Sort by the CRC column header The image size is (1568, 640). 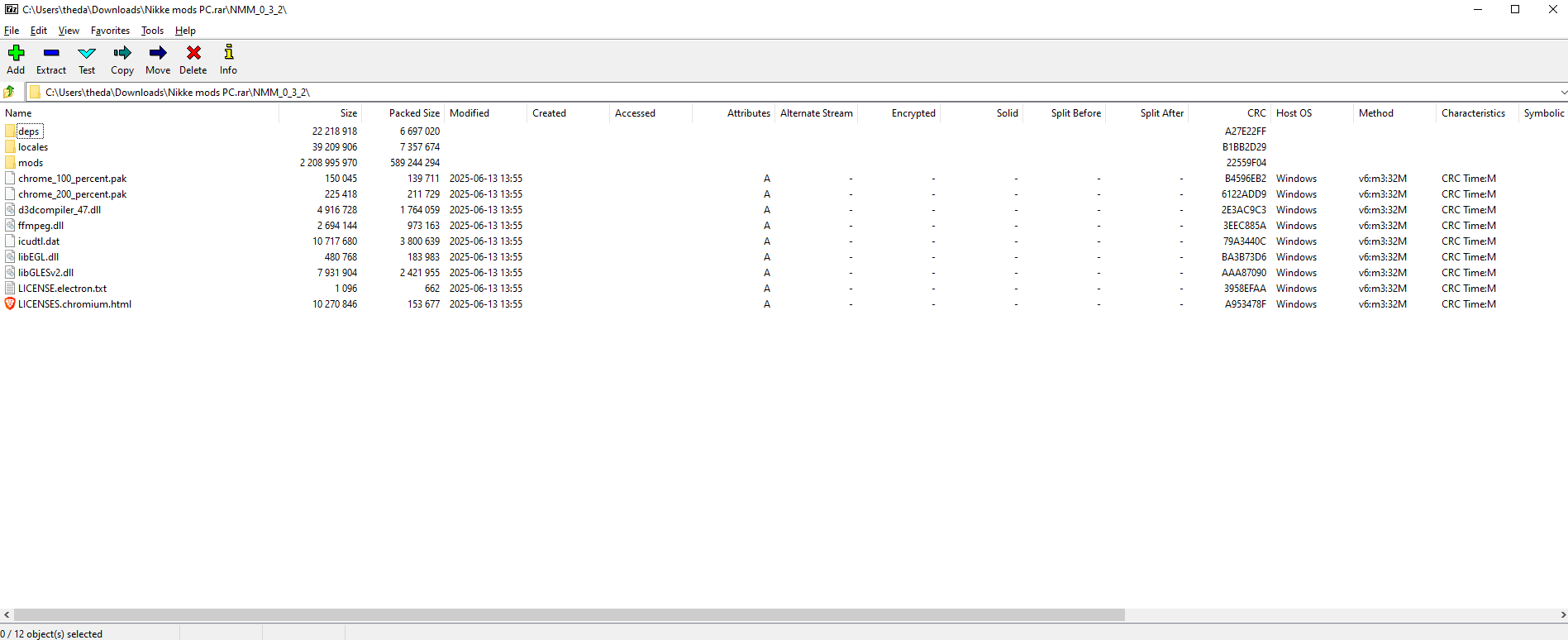pyautogui.click(x=1230, y=113)
